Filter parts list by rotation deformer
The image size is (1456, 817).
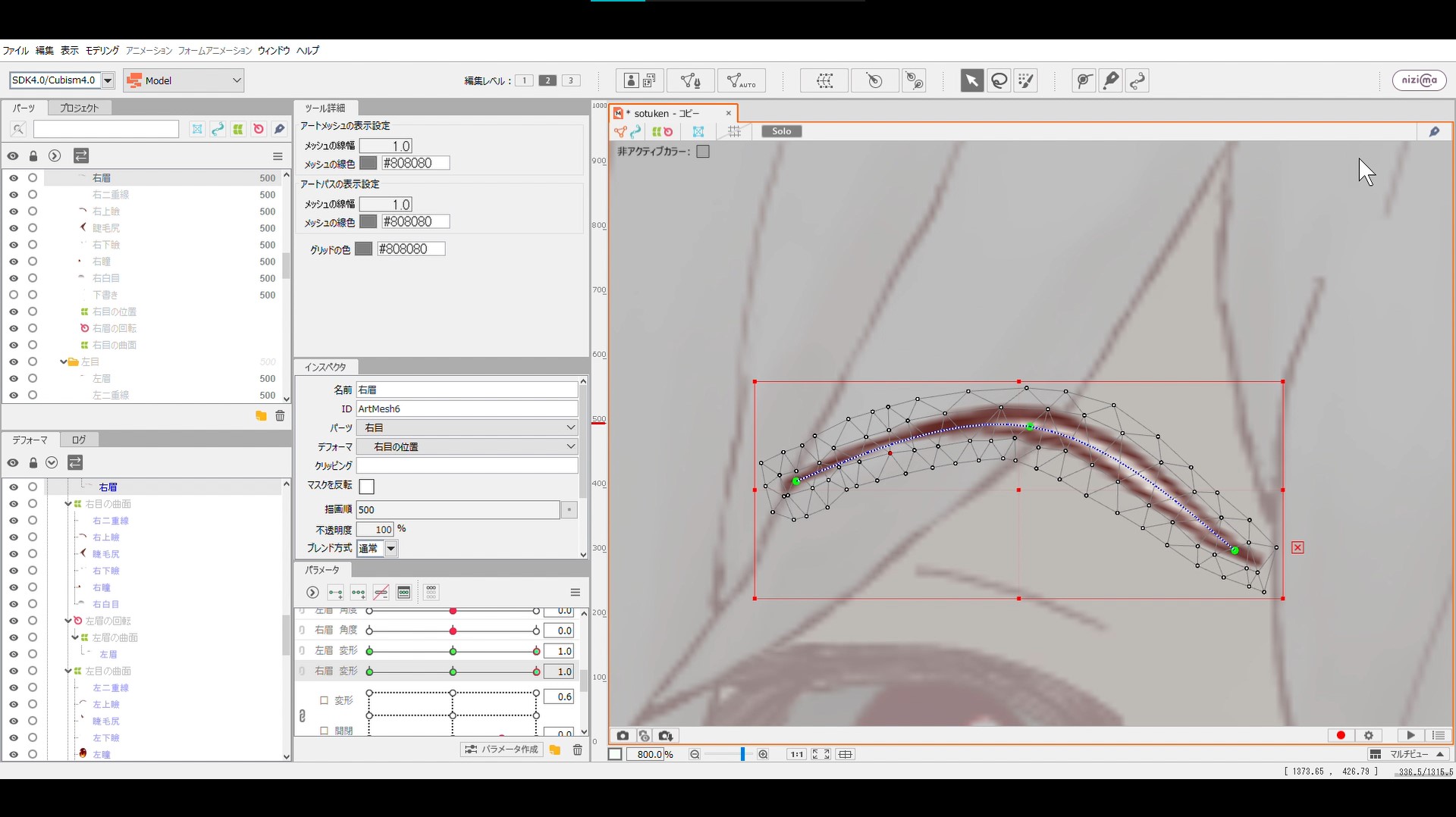(259, 130)
